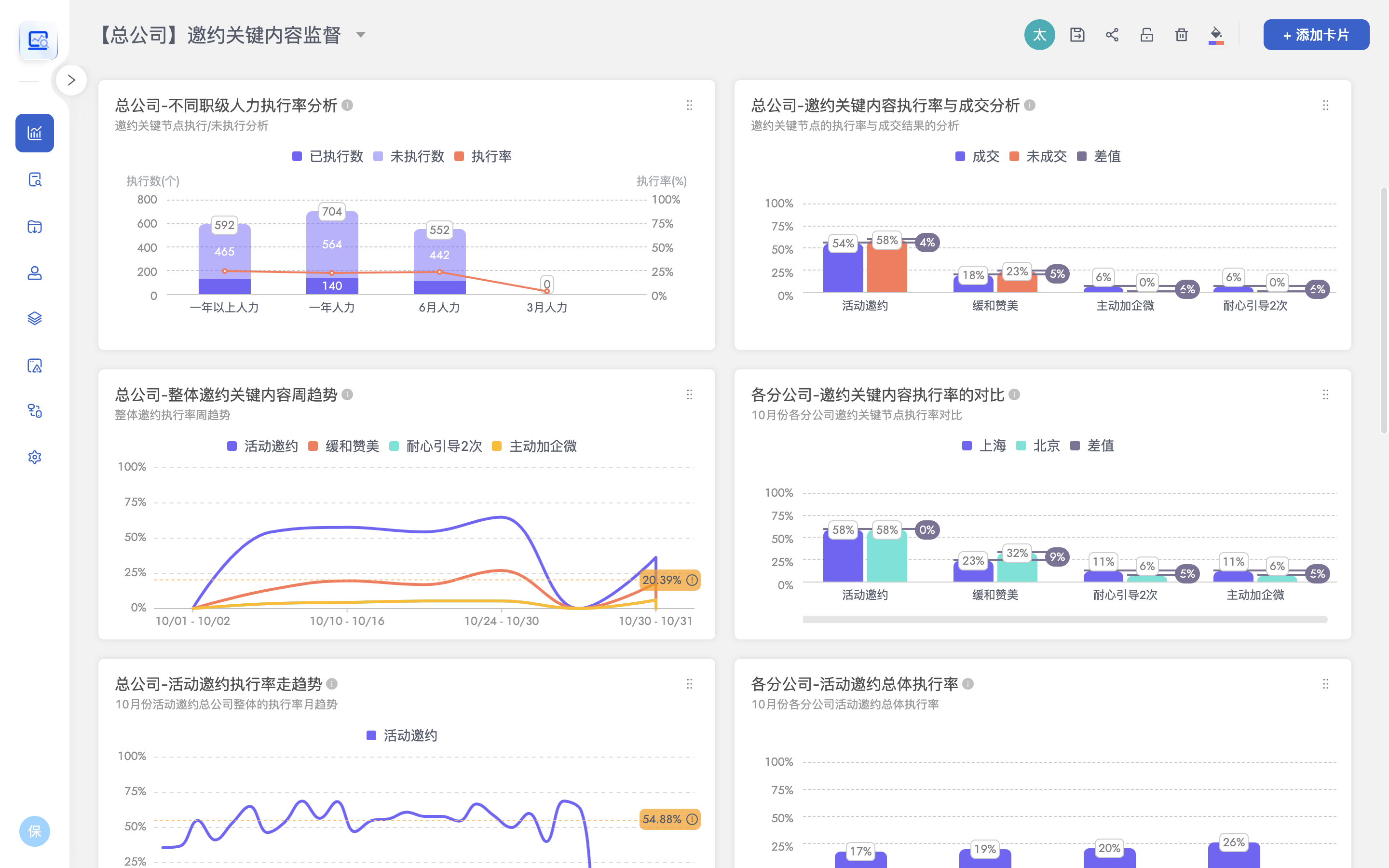Image resolution: width=1389 pixels, height=868 pixels.
Task: Click the 太 user avatar
Action: 1039,35
